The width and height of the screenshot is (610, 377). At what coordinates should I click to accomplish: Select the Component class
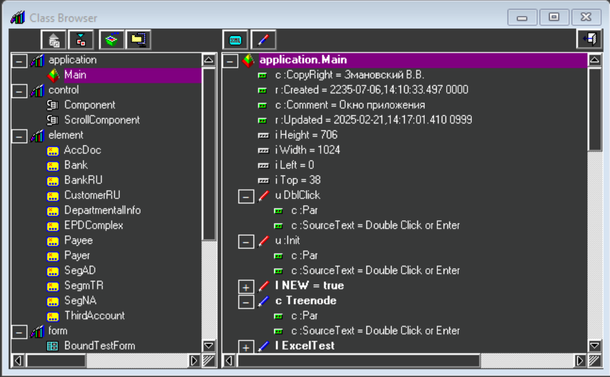tap(89, 105)
